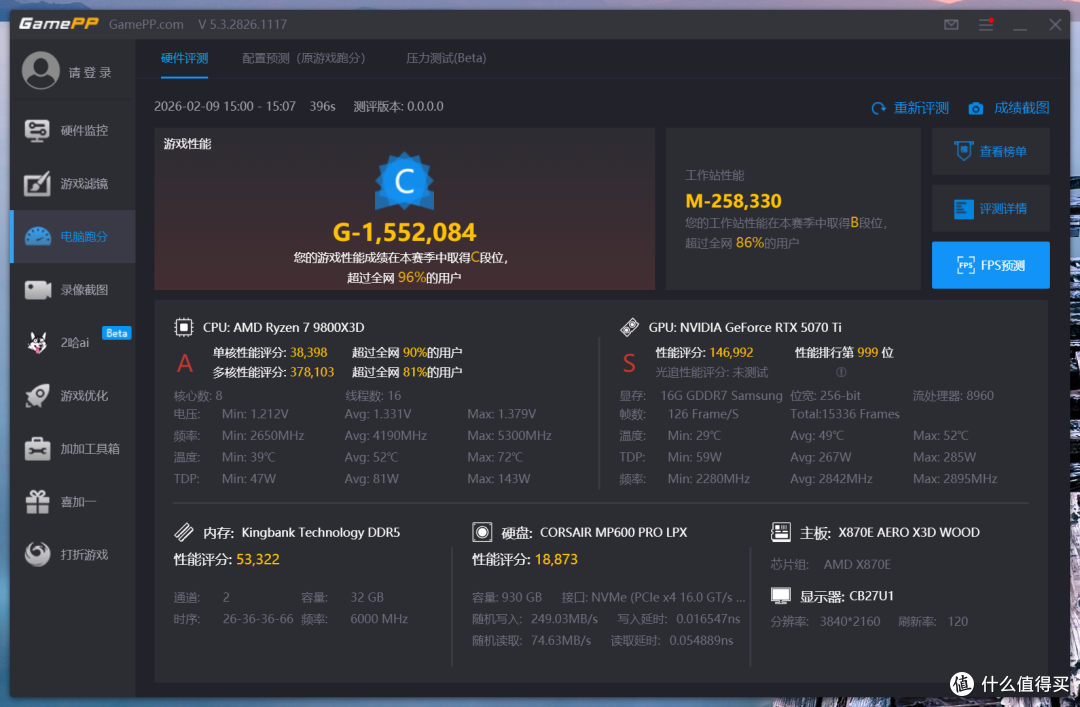Click the red S grade GPU letter
This screenshot has height=707, width=1080.
[x=629, y=363]
